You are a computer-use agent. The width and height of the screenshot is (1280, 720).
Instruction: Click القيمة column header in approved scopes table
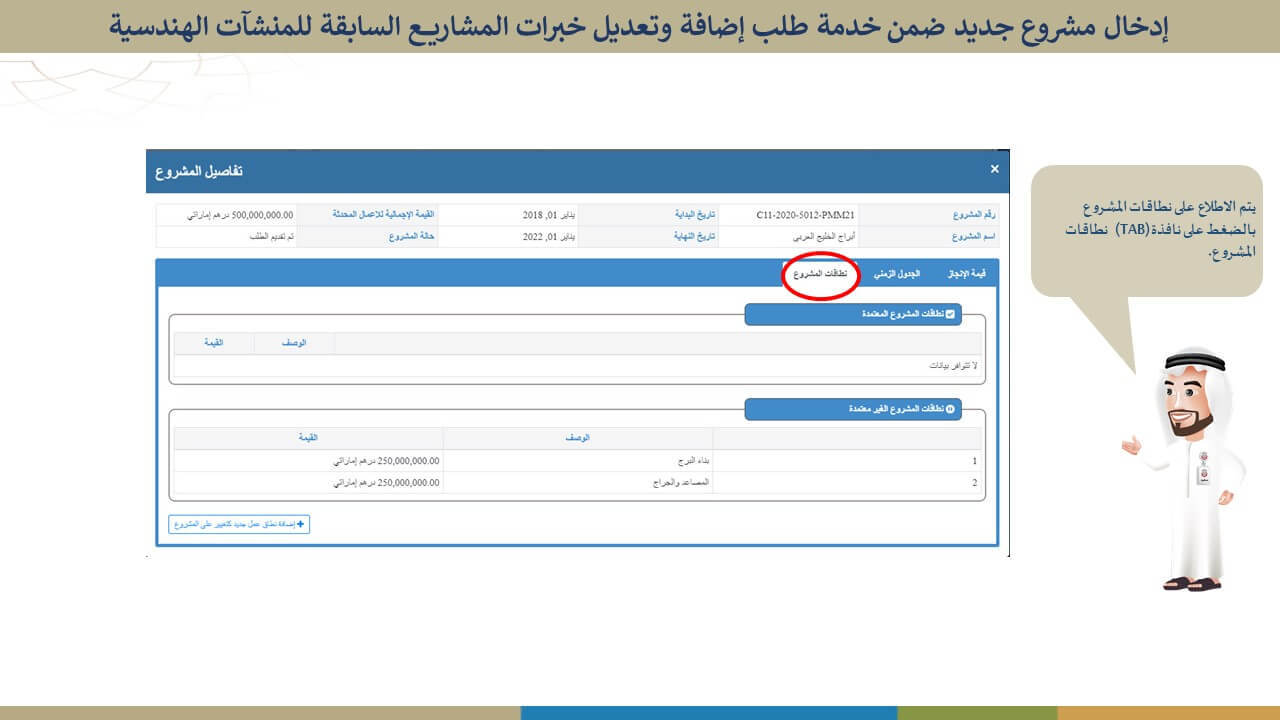click(x=214, y=343)
